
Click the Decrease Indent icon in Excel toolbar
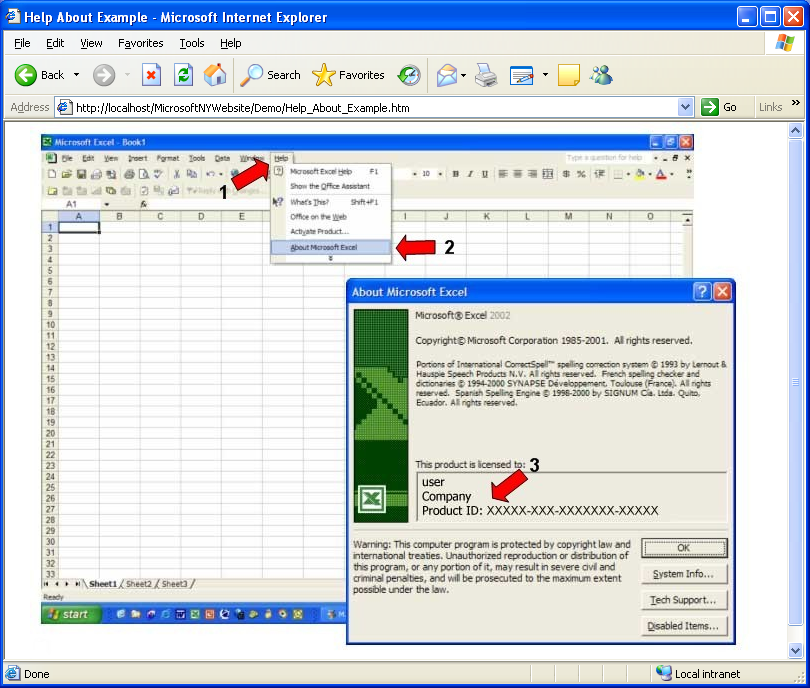pos(599,174)
